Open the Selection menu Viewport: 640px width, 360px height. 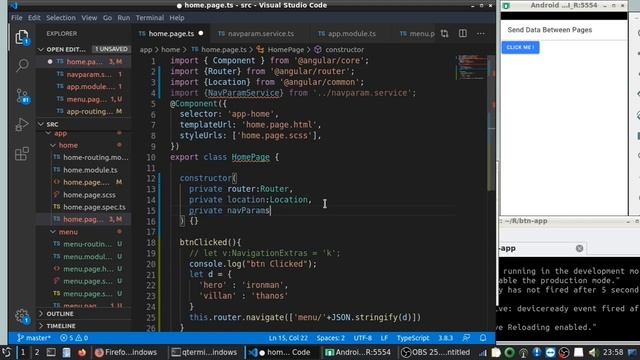(61, 18)
